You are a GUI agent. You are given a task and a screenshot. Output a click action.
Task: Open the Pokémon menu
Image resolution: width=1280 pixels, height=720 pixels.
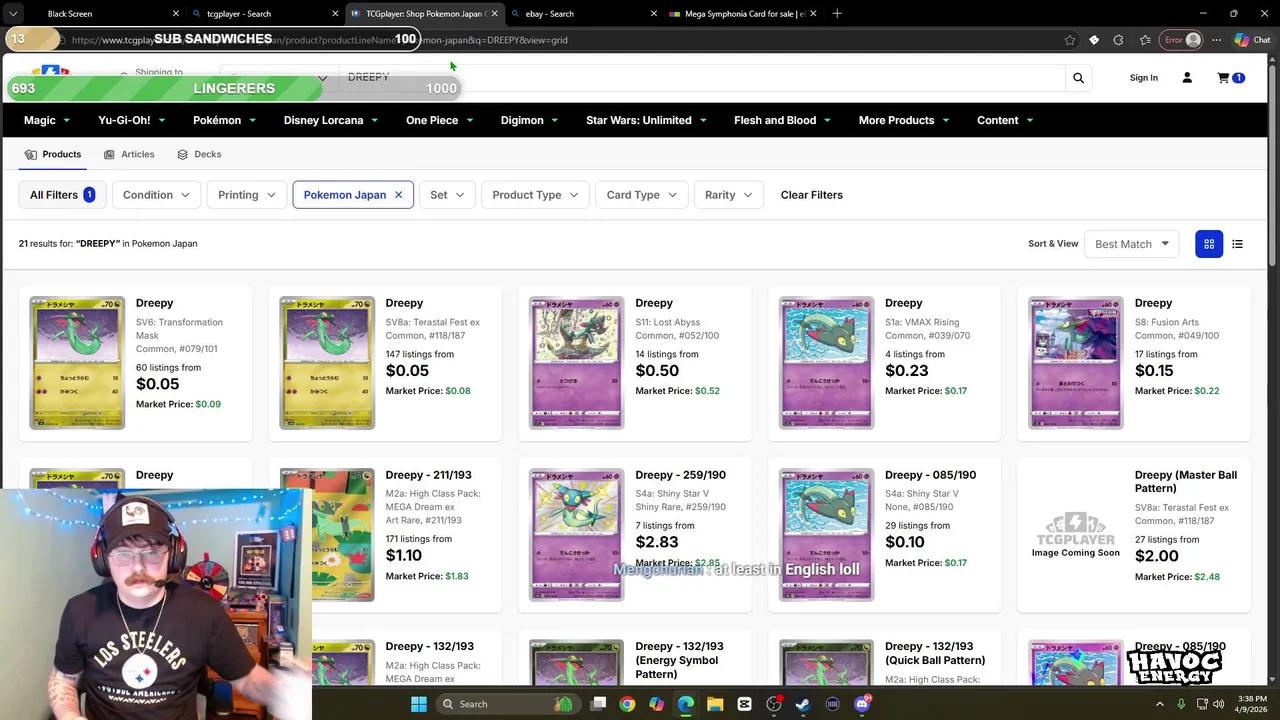click(224, 120)
